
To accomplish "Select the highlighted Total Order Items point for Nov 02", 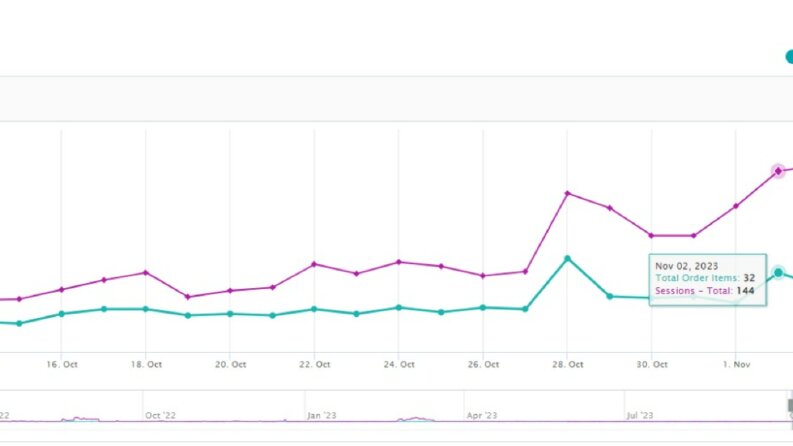I will [778, 273].
